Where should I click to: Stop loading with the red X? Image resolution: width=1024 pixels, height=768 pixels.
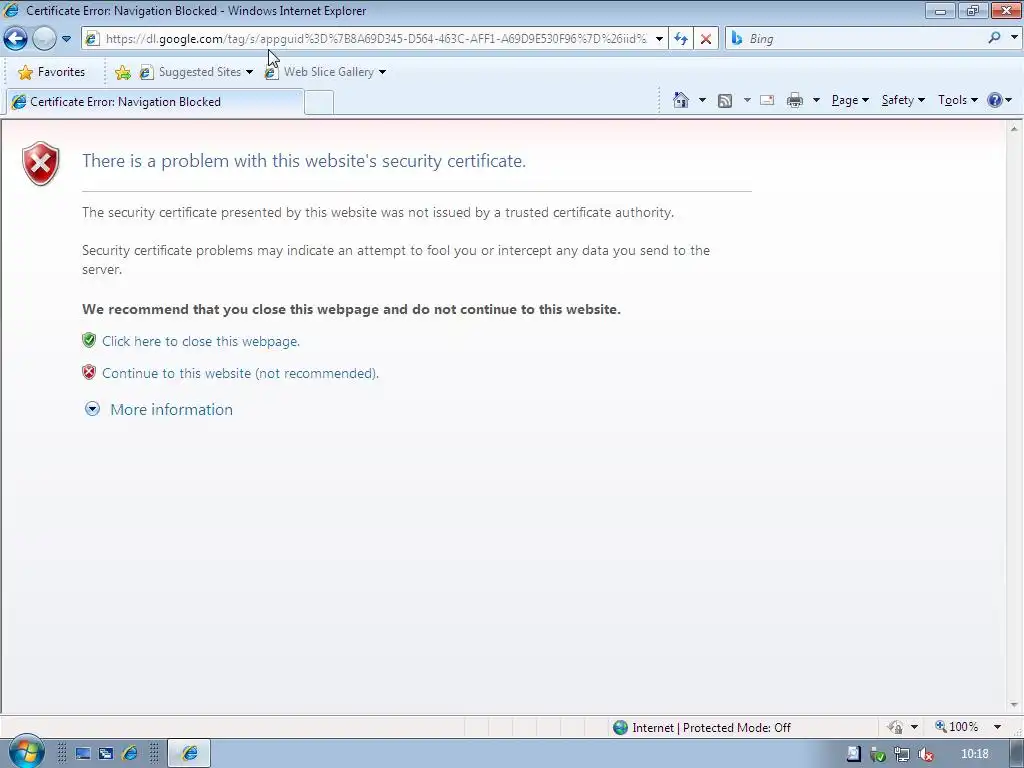point(705,39)
